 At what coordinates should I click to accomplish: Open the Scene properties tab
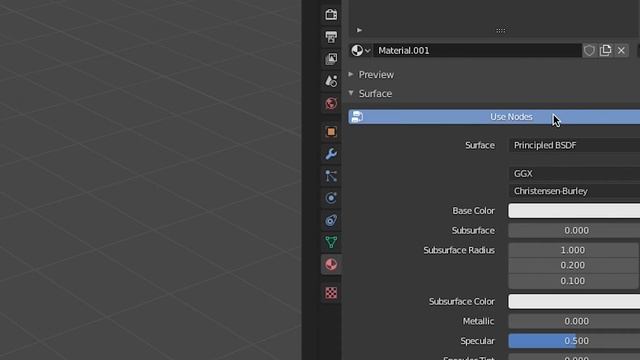pyautogui.click(x=331, y=81)
